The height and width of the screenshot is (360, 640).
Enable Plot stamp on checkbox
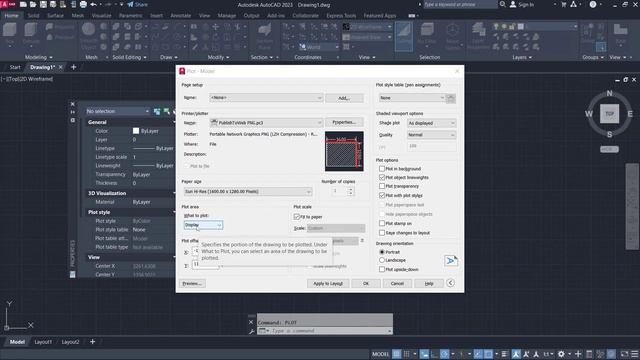(382, 223)
